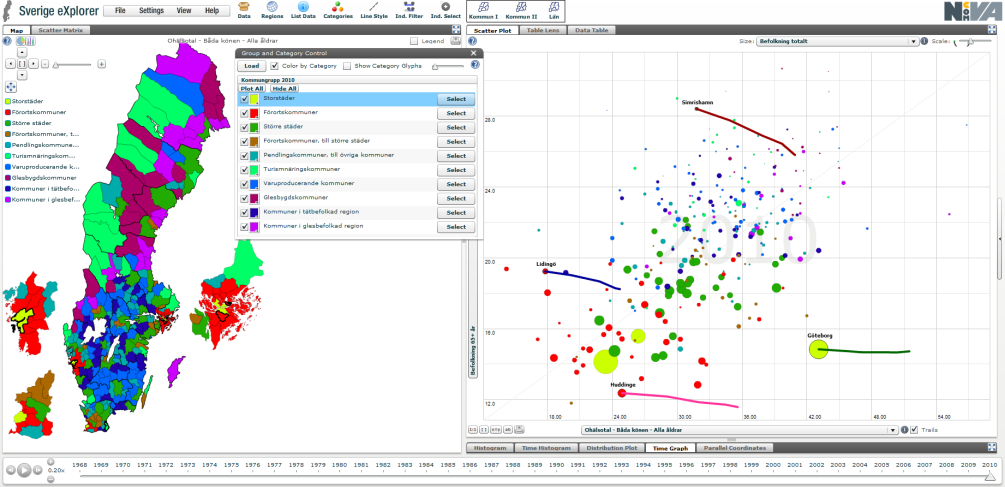This screenshot has height=487, width=1005.
Task: Switch to the Scatter Matrix tab
Action: click(x=61, y=30)
